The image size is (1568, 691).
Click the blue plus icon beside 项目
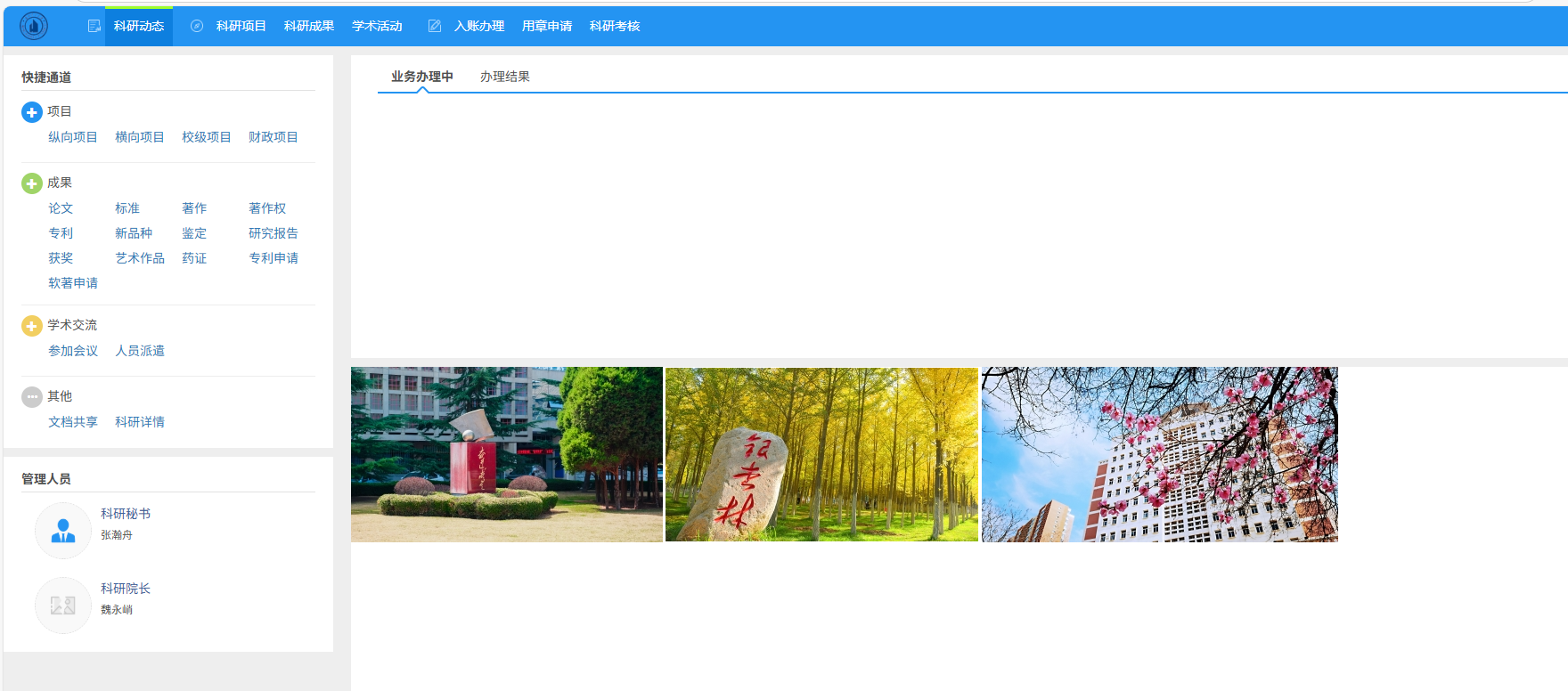pos(31,112)
